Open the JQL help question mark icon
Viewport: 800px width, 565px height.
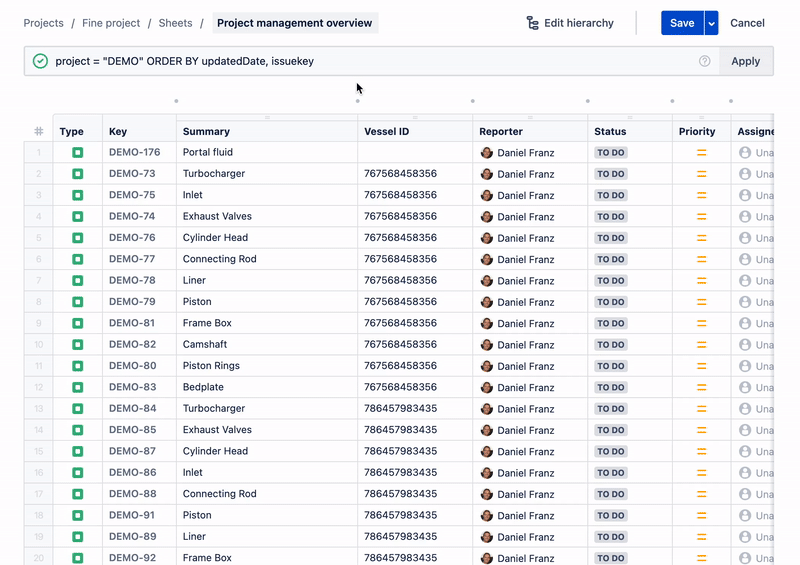point(705,61)
